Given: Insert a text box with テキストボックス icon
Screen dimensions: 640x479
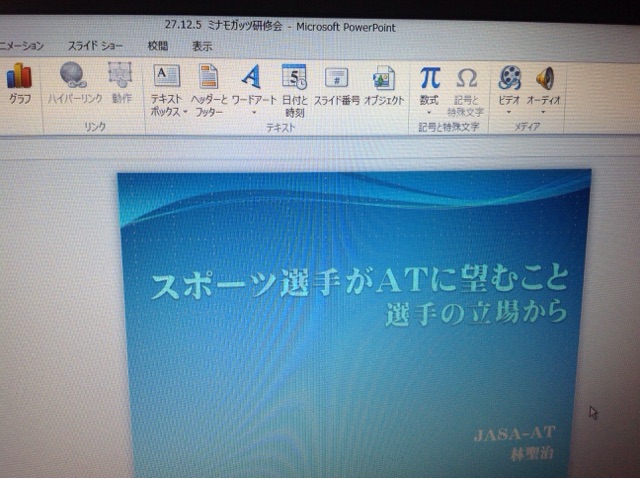Looking at the screenshot, I should pos(167,75).
